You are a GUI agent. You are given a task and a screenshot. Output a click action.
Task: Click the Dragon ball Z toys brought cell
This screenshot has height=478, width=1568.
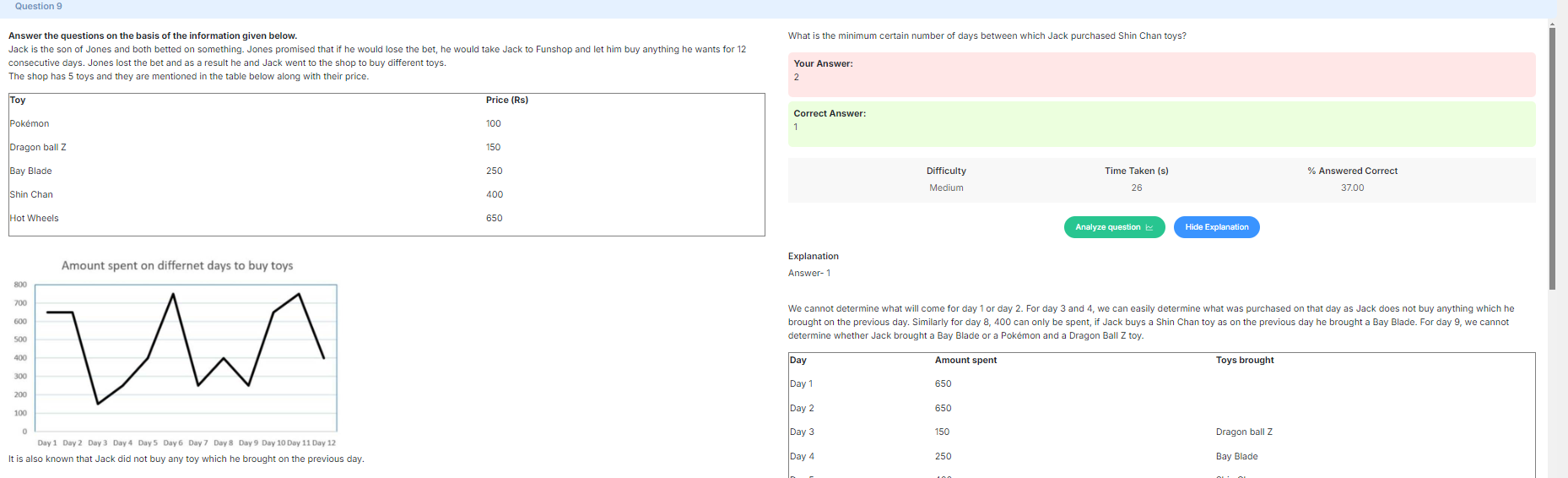click(x=1244, y=432)
